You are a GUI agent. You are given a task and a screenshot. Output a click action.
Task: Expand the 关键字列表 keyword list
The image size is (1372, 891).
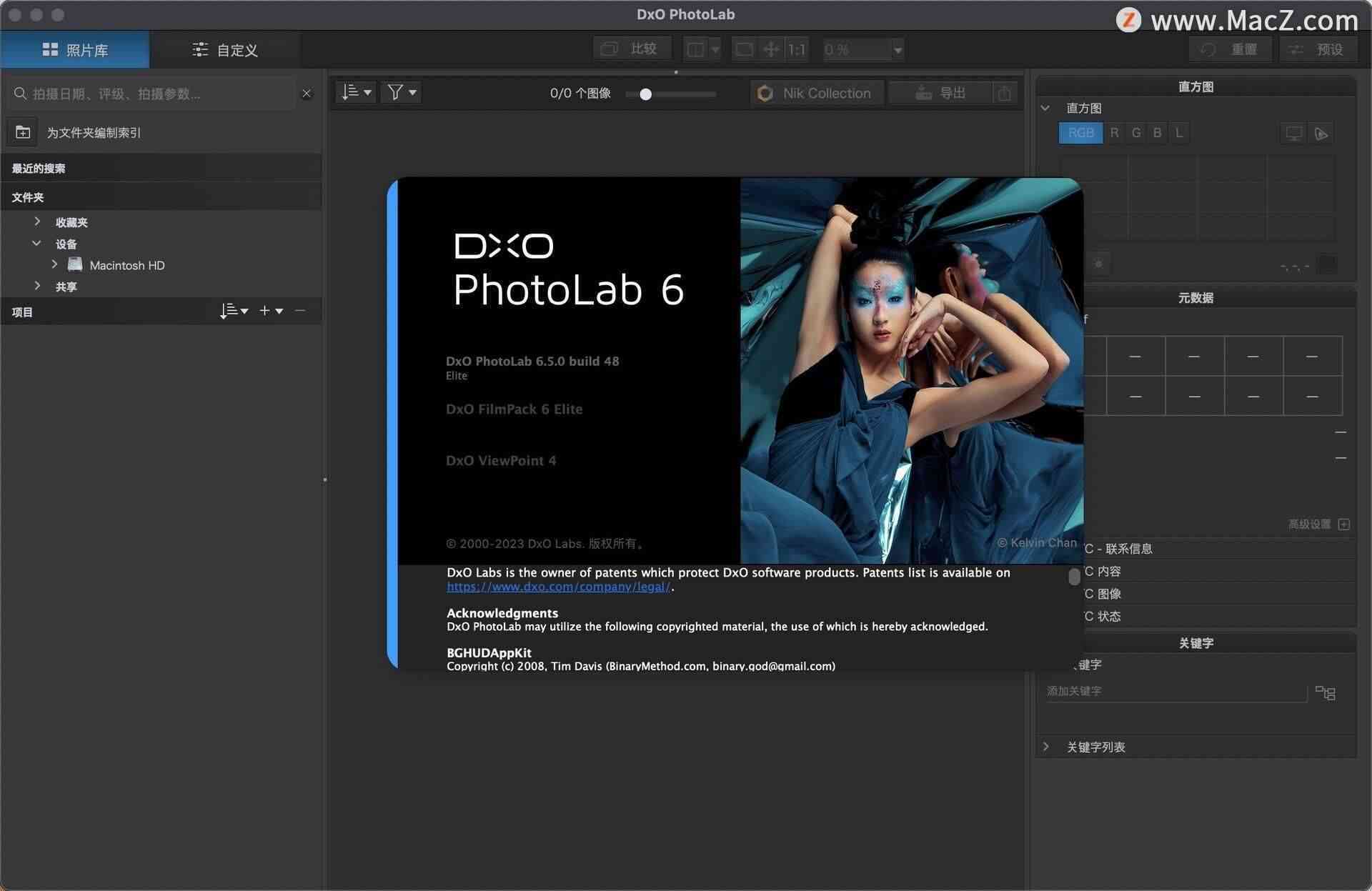pos(1045,747)
